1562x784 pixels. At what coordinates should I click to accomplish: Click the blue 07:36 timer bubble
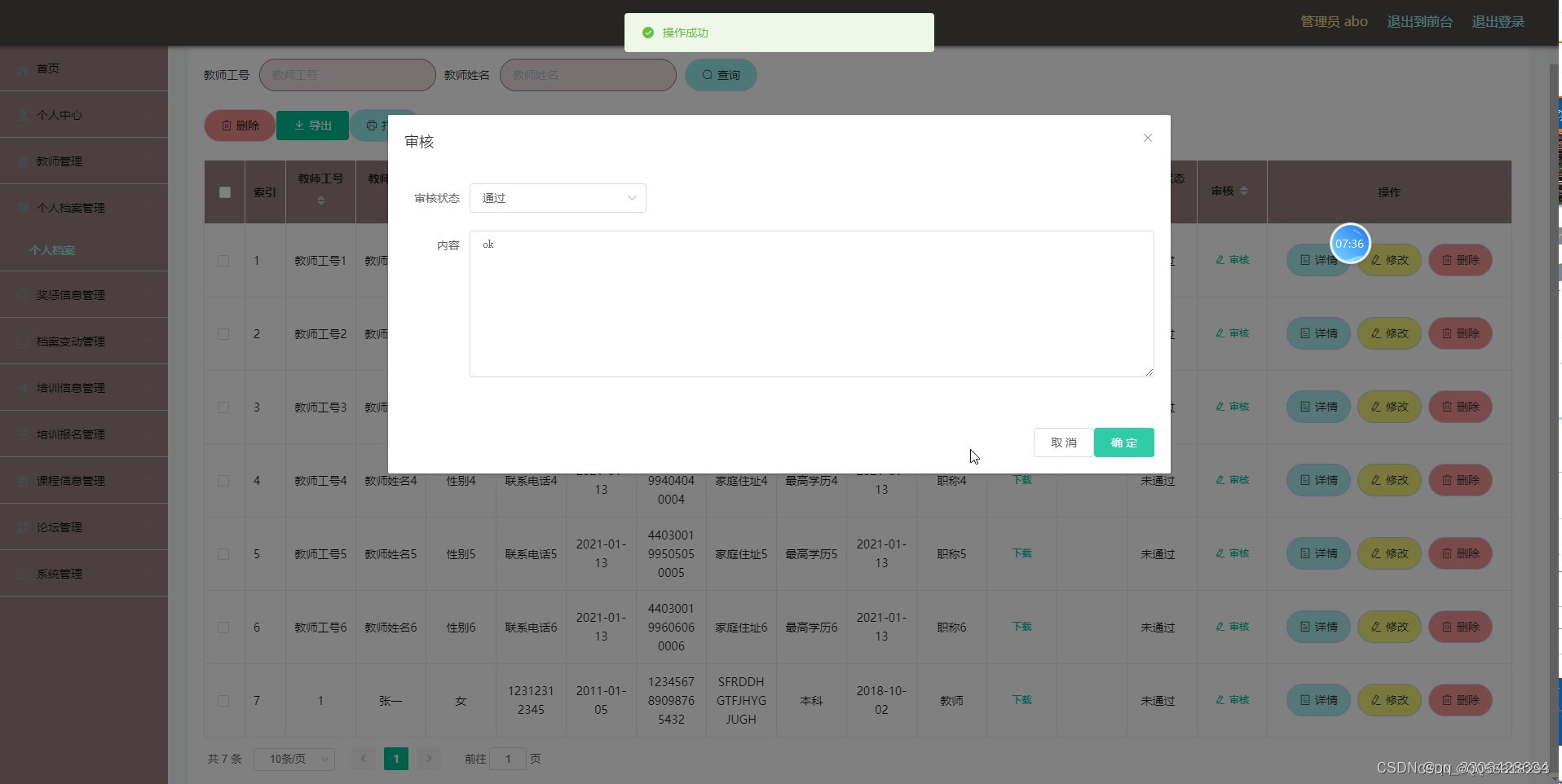[x=1350, y=243]
